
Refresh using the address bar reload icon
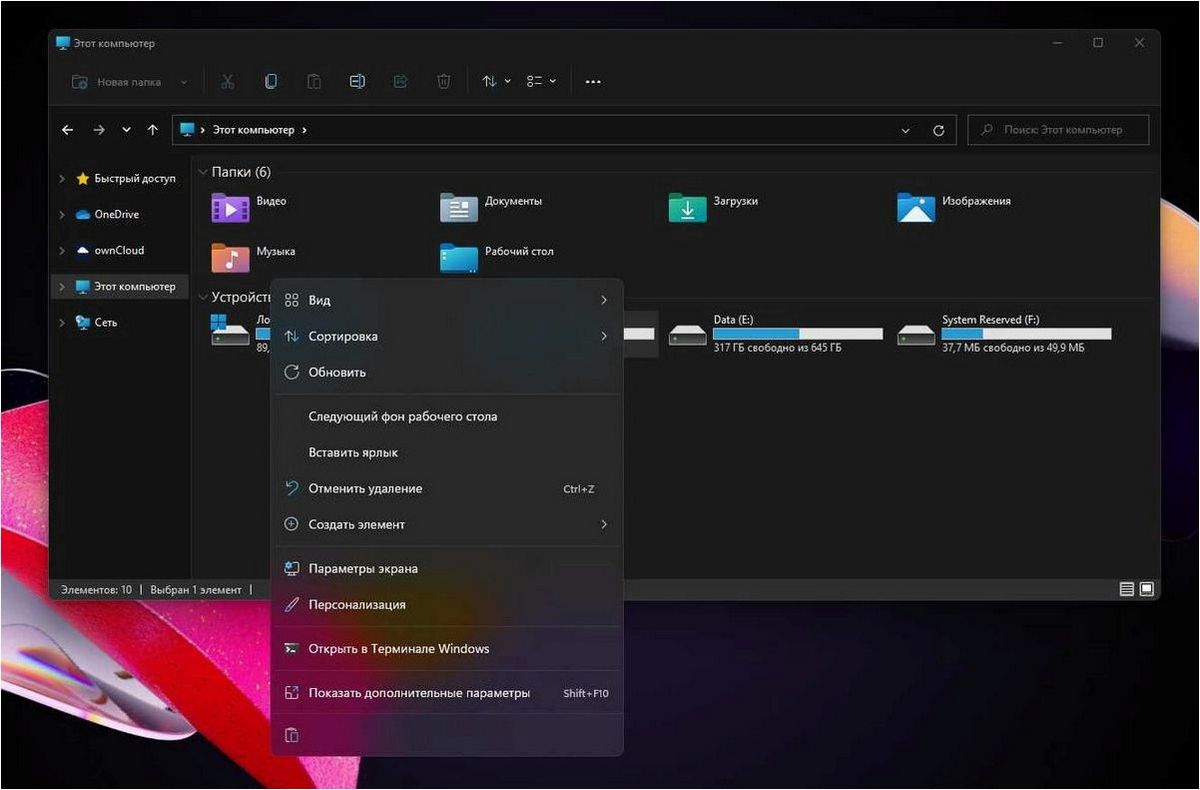pyautogui.click(x=938, y=130)
